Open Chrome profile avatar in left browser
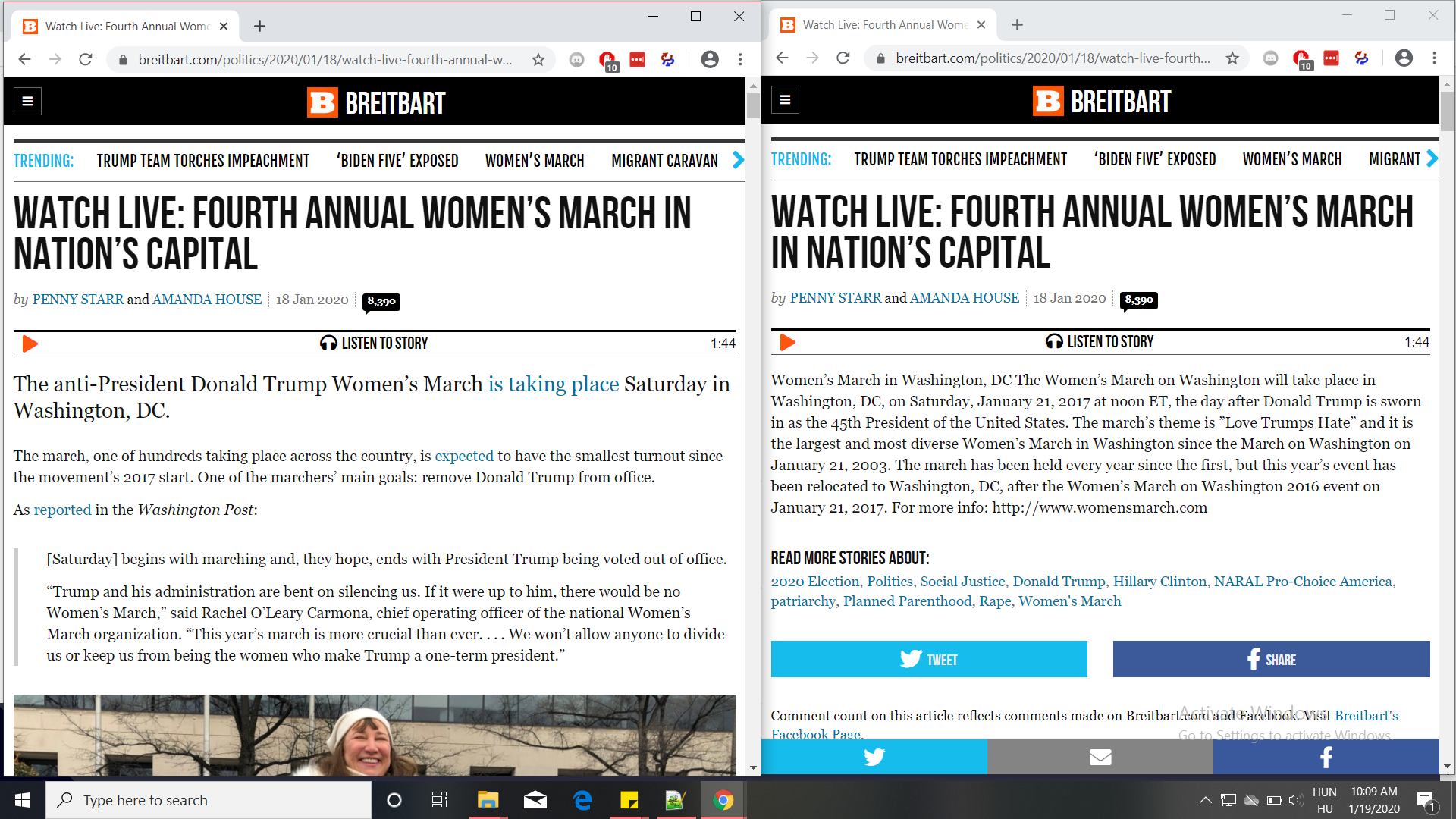Viewport: 1456px width, 819px height. pyautogui.click(x=710, y=60)
